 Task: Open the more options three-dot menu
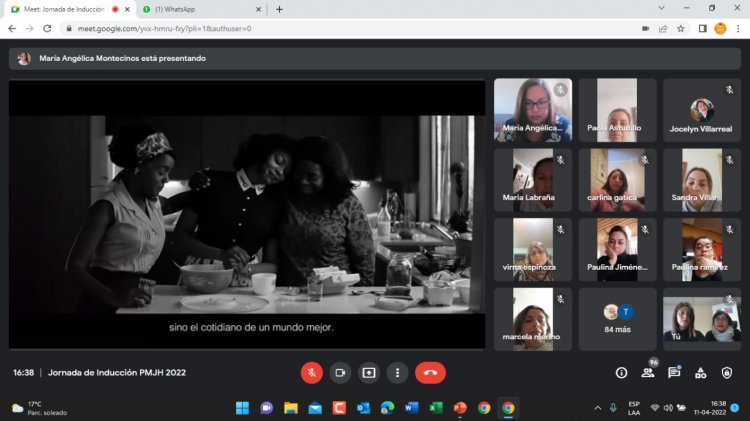point(397,373)
